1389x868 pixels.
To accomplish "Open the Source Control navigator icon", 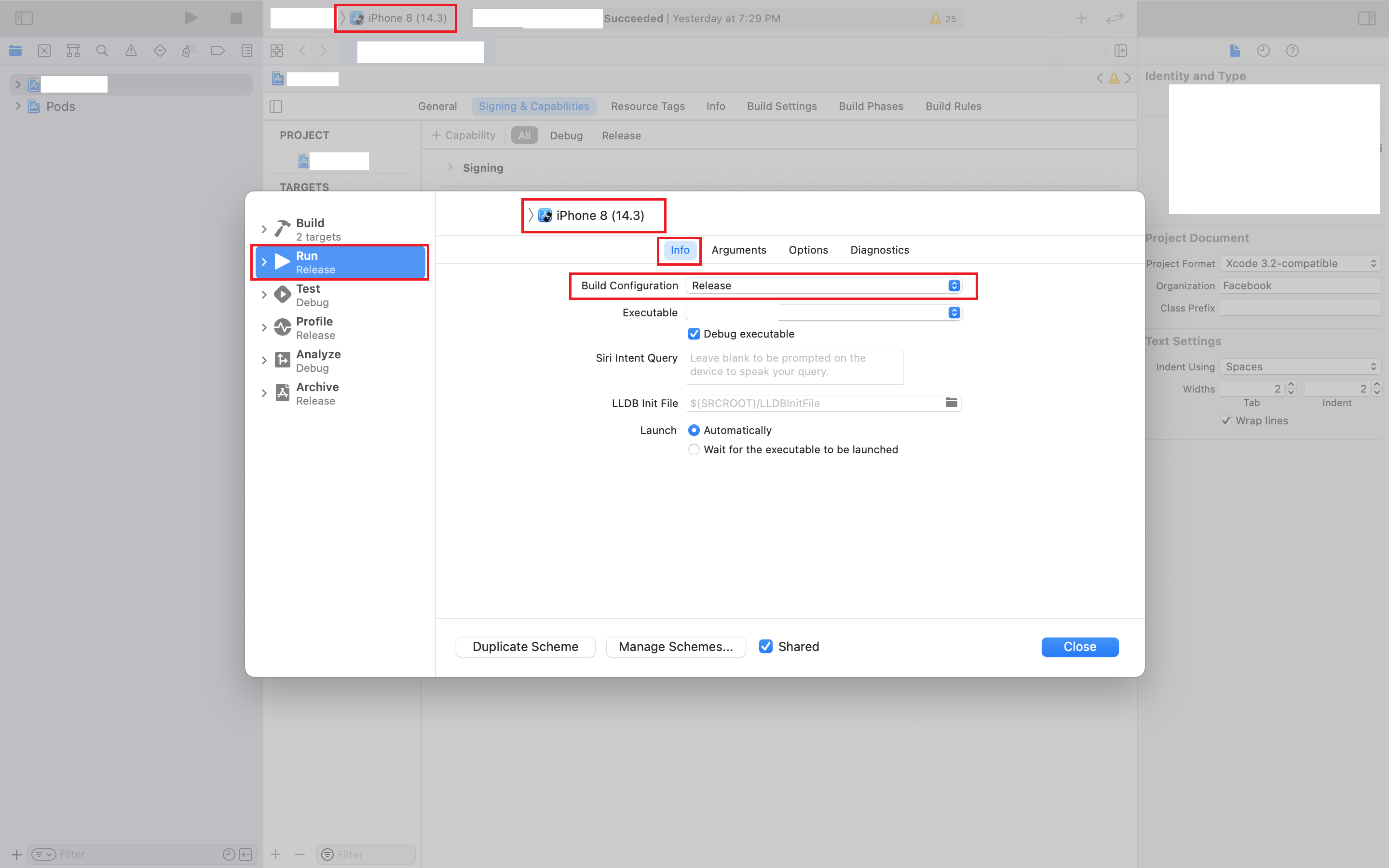I will 44,51.
